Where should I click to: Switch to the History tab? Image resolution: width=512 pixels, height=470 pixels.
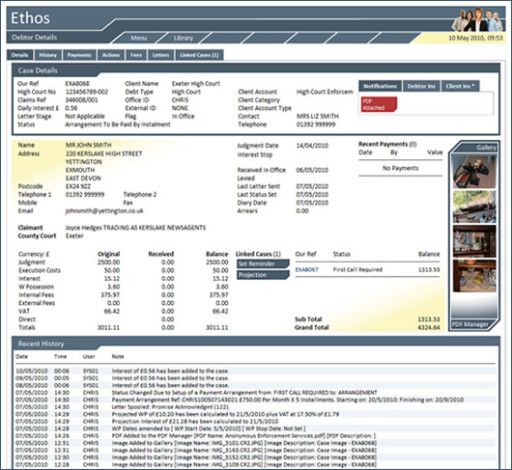click(x=48, y=55)
